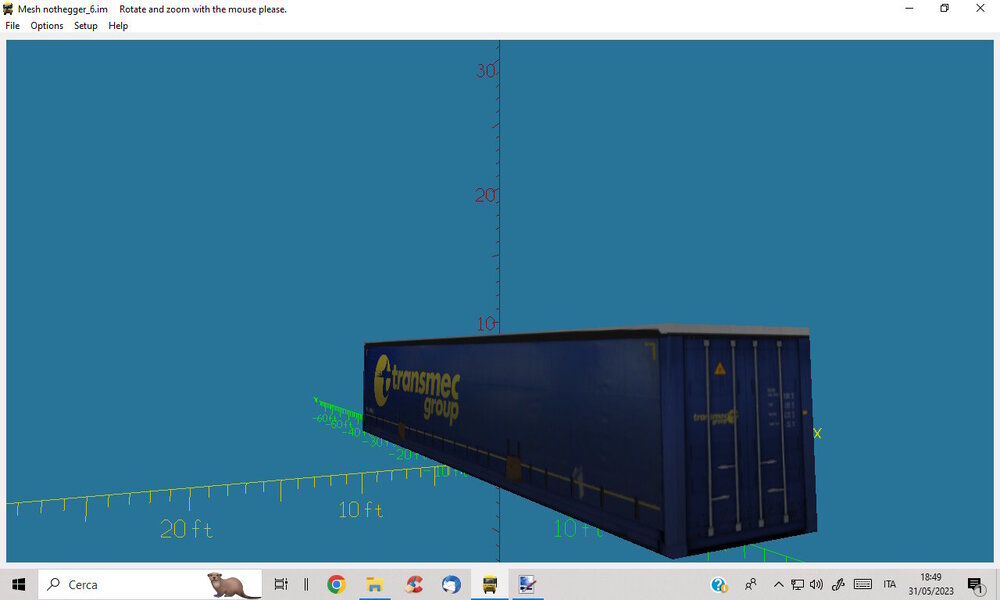Screen dimensions: 1000x600
Task: Minimize the mesh viewer window
Action: pyautogui.click(x=909, y=8)
